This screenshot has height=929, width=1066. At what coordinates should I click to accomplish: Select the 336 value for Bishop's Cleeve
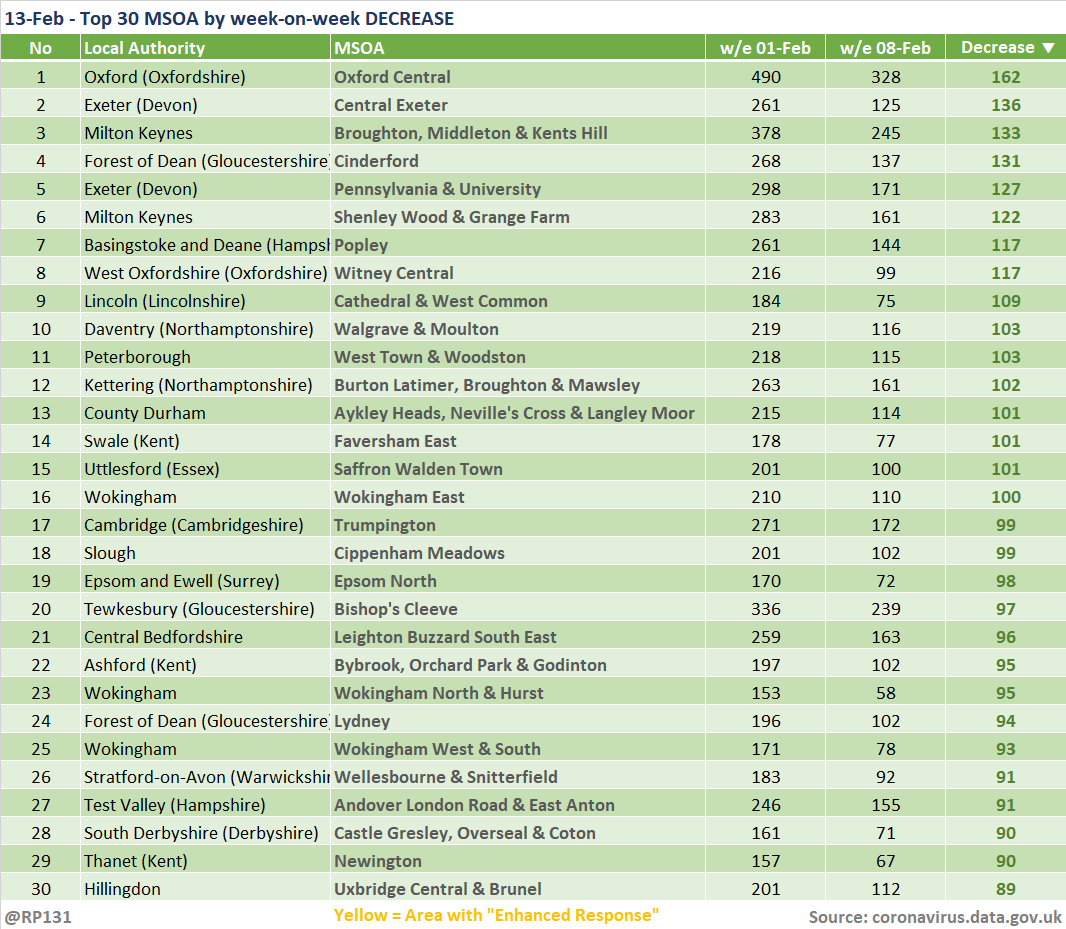[x=766, y=609]
